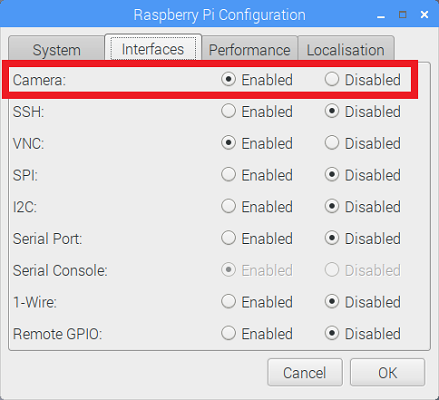Select the Disabled radio for Camera
This screenshot has height=400, width=439.
coord(332,79)
